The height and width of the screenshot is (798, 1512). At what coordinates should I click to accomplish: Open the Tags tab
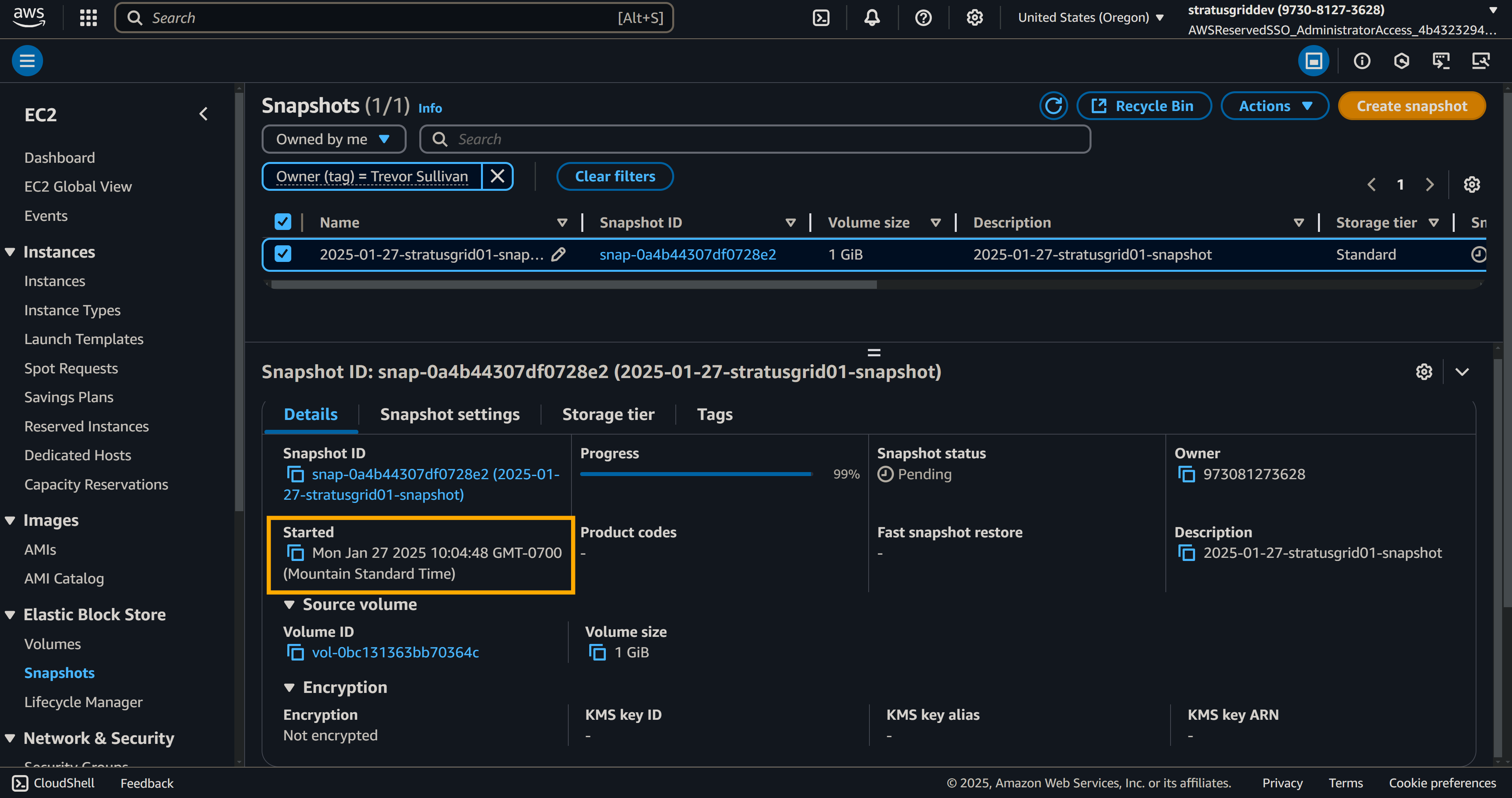point(715,414)
